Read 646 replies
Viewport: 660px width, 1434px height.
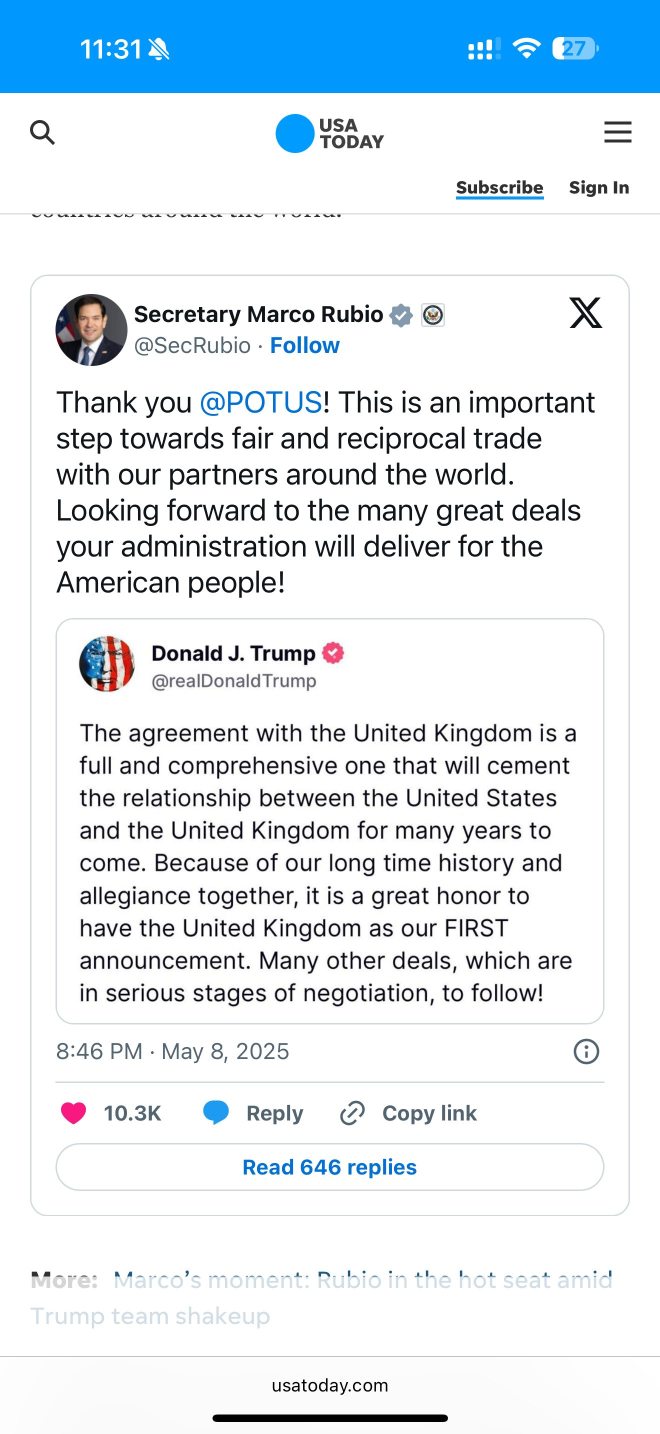pyautogui.click(x=330, y=1167)
